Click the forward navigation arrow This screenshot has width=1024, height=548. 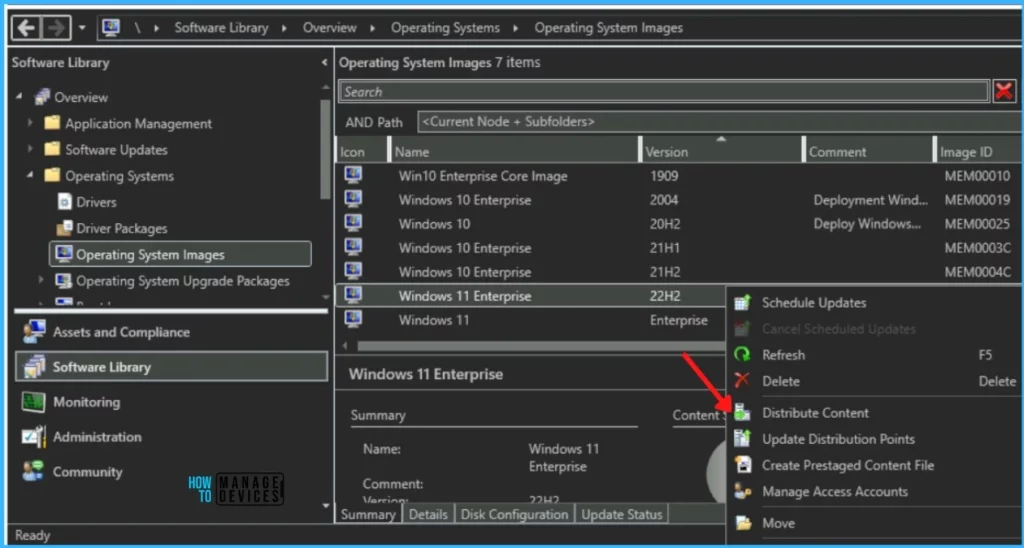pos(57,28)
